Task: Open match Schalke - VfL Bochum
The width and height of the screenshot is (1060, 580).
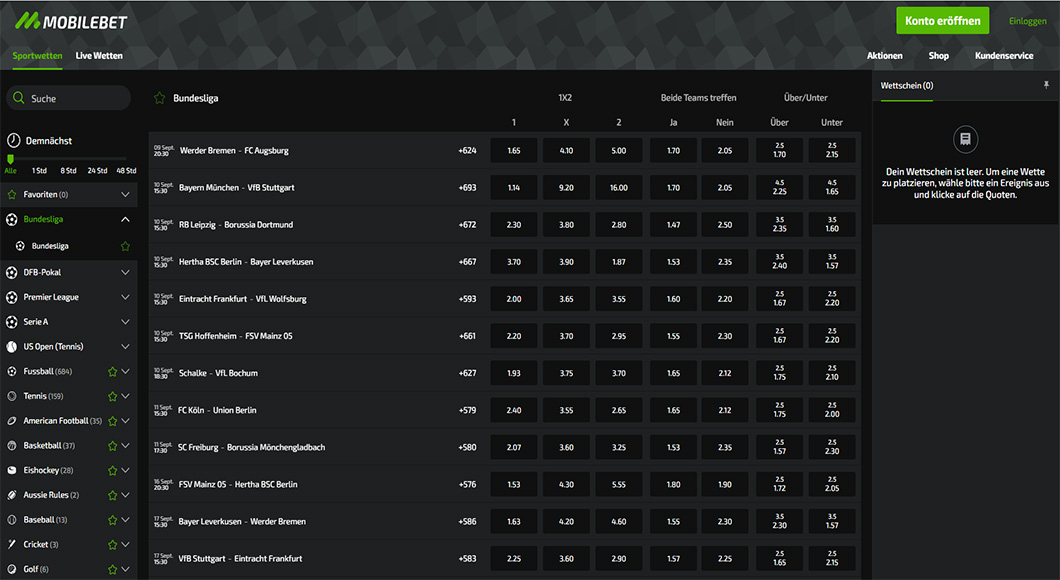Action: [x=218, y=373]
